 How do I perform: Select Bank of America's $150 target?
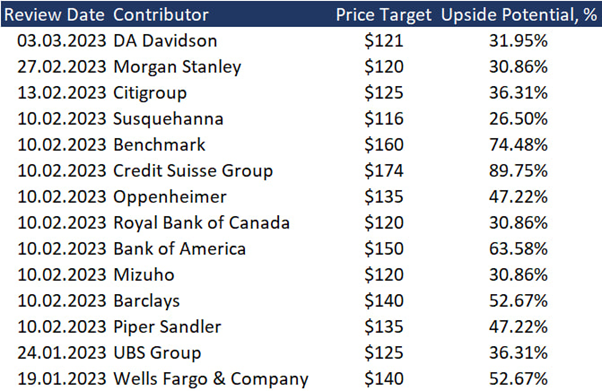(x=384, y=249)
